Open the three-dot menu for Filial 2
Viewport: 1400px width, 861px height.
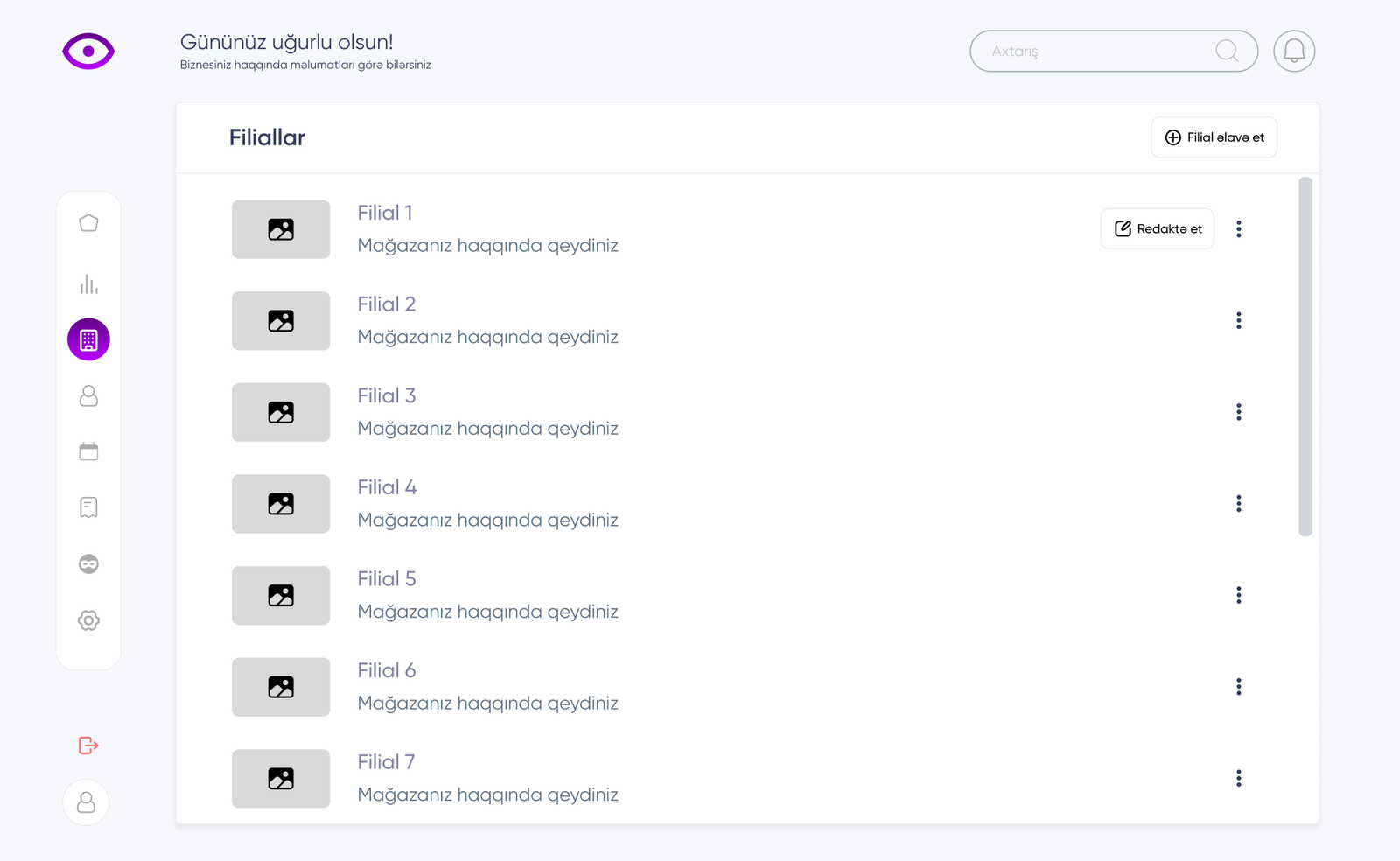(x=1238, y=321)
